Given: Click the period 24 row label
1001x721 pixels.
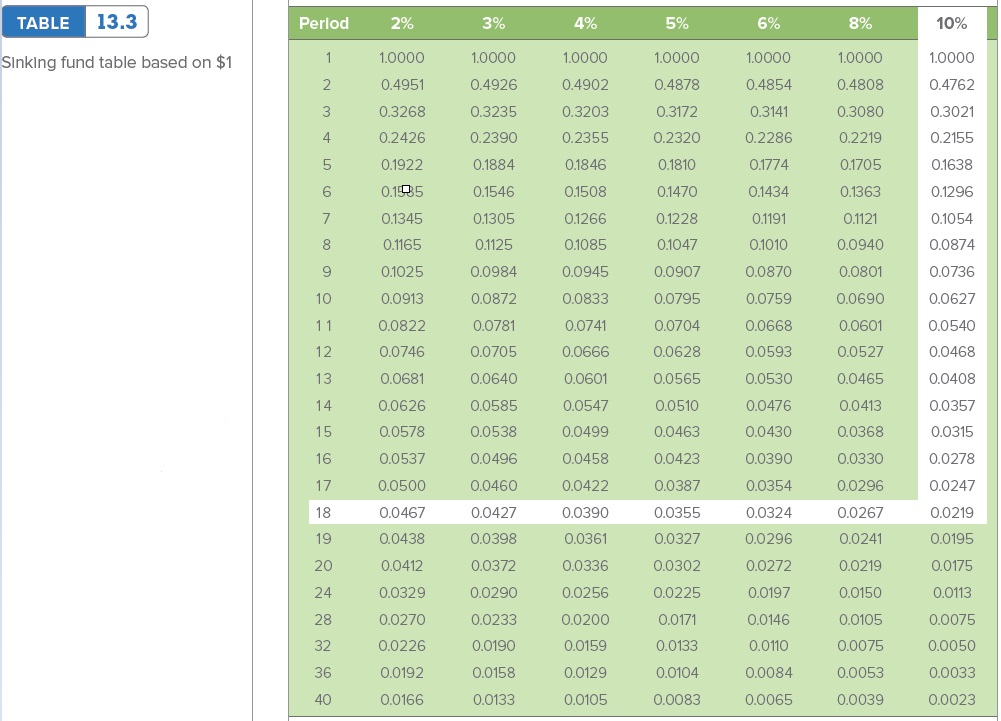Looking at the screenshot, I should click(323, 593).
